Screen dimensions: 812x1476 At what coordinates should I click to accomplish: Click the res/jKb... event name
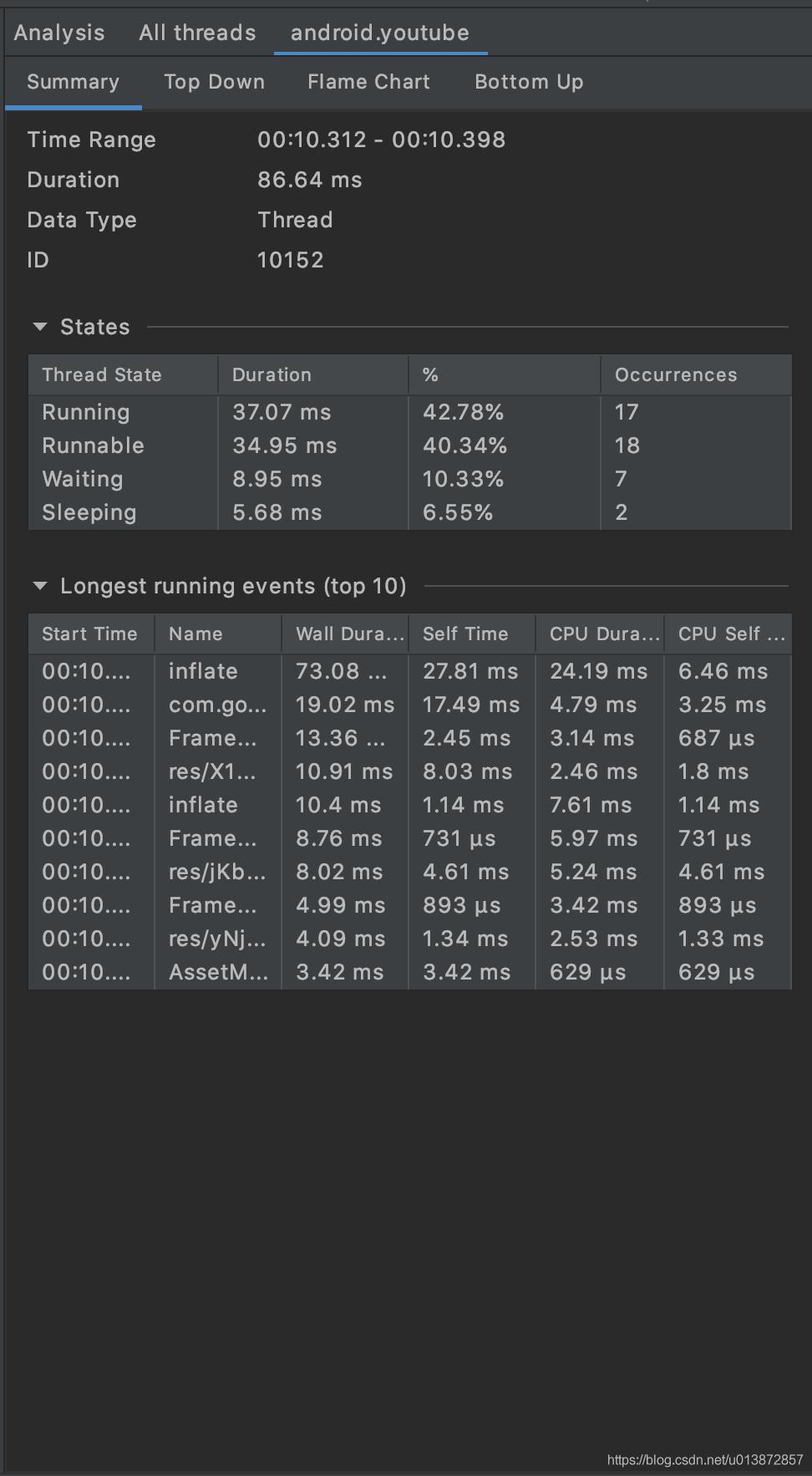[217, 872]
